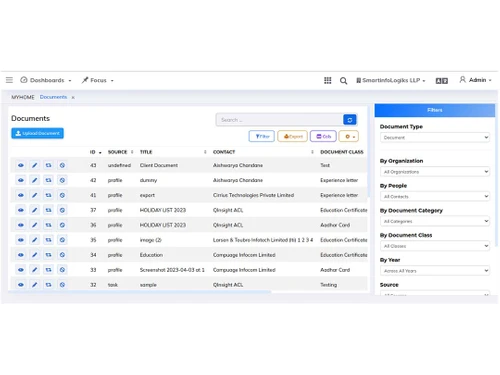Click the Export button
The width and height of the screenshot is (500, 375).
tap(292, 136)
